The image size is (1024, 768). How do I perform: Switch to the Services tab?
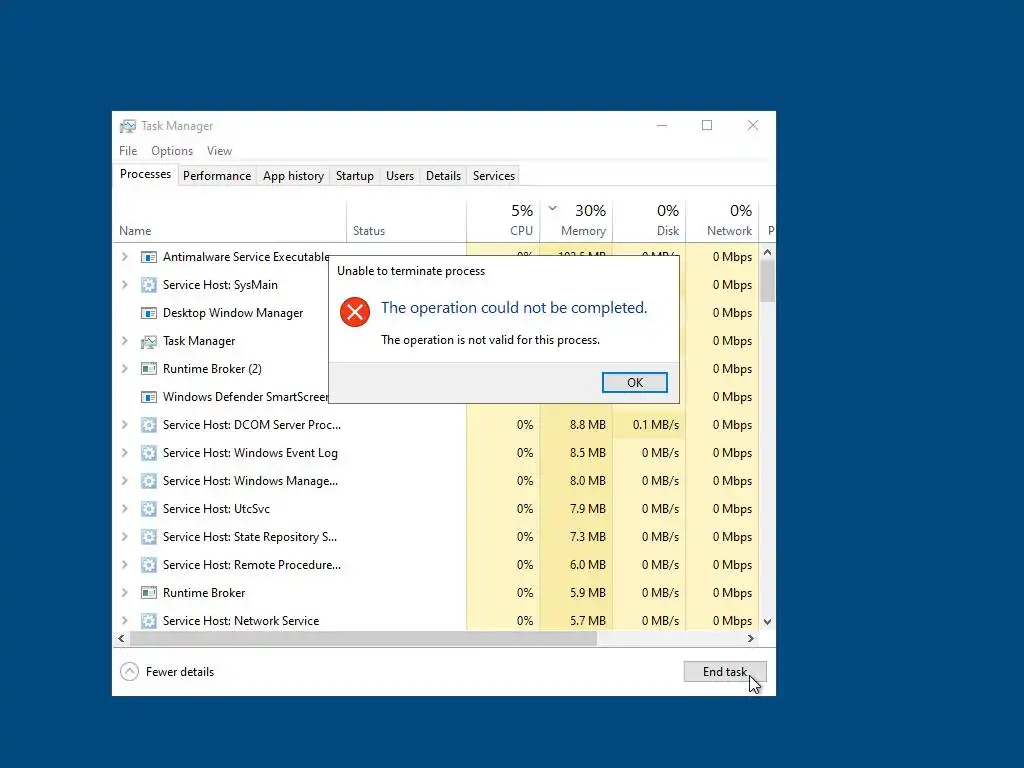coord(494,176)
